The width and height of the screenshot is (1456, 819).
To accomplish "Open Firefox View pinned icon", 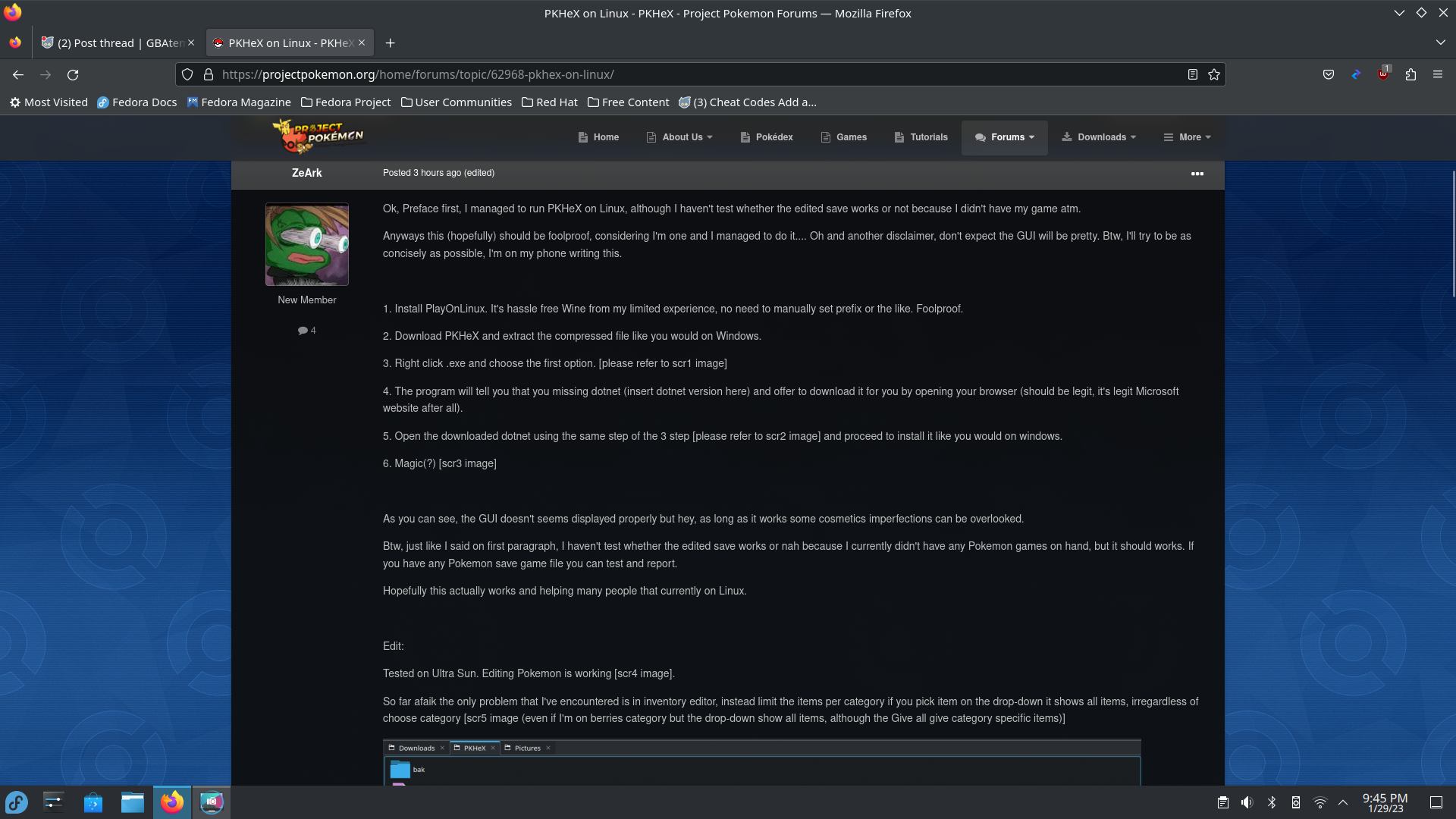I will coord(15,43).
